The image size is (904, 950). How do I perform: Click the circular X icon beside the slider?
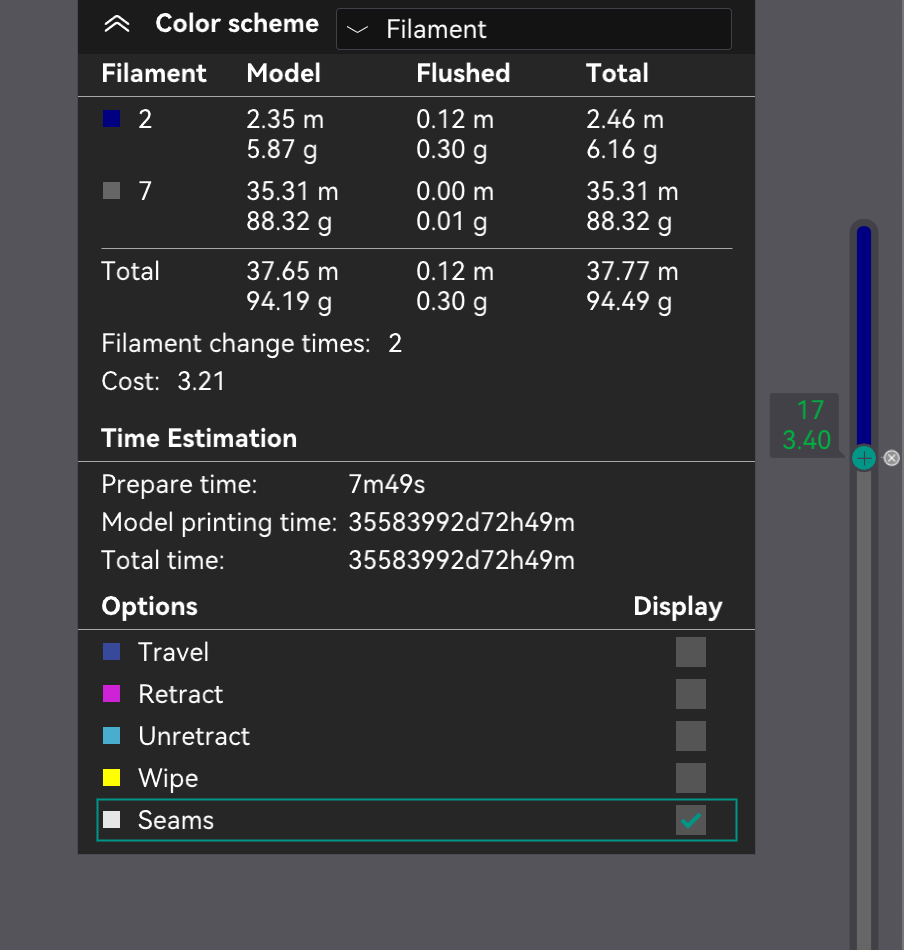click(x=891, y=458)
